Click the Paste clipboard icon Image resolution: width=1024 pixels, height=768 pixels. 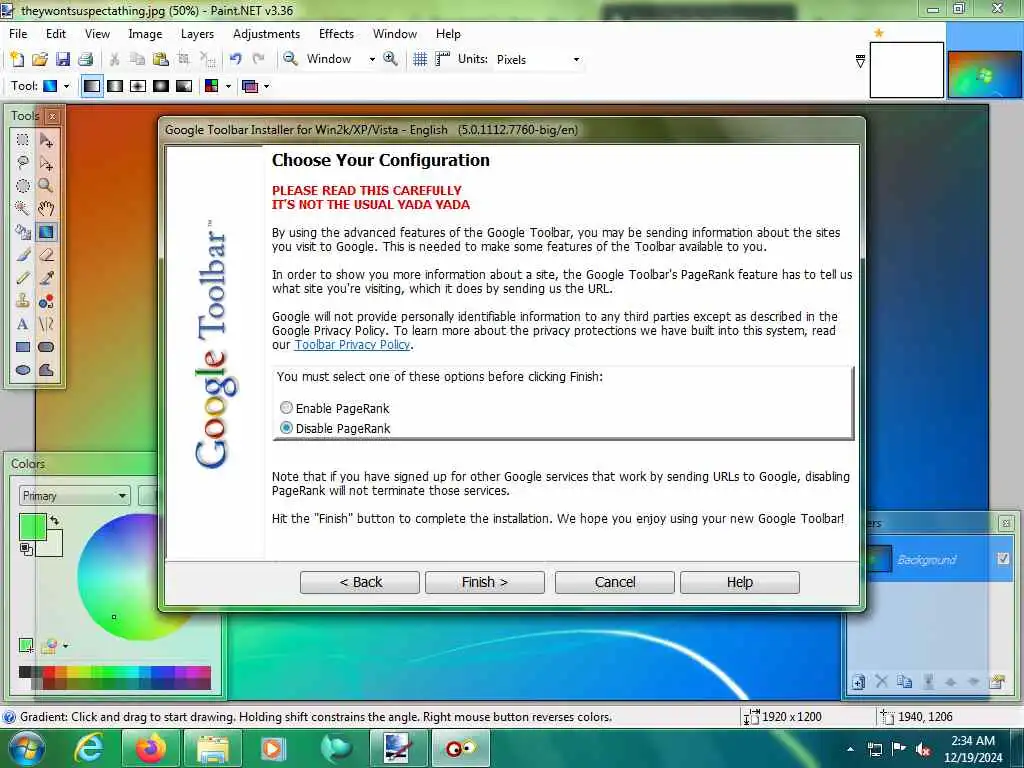point(161,59)
